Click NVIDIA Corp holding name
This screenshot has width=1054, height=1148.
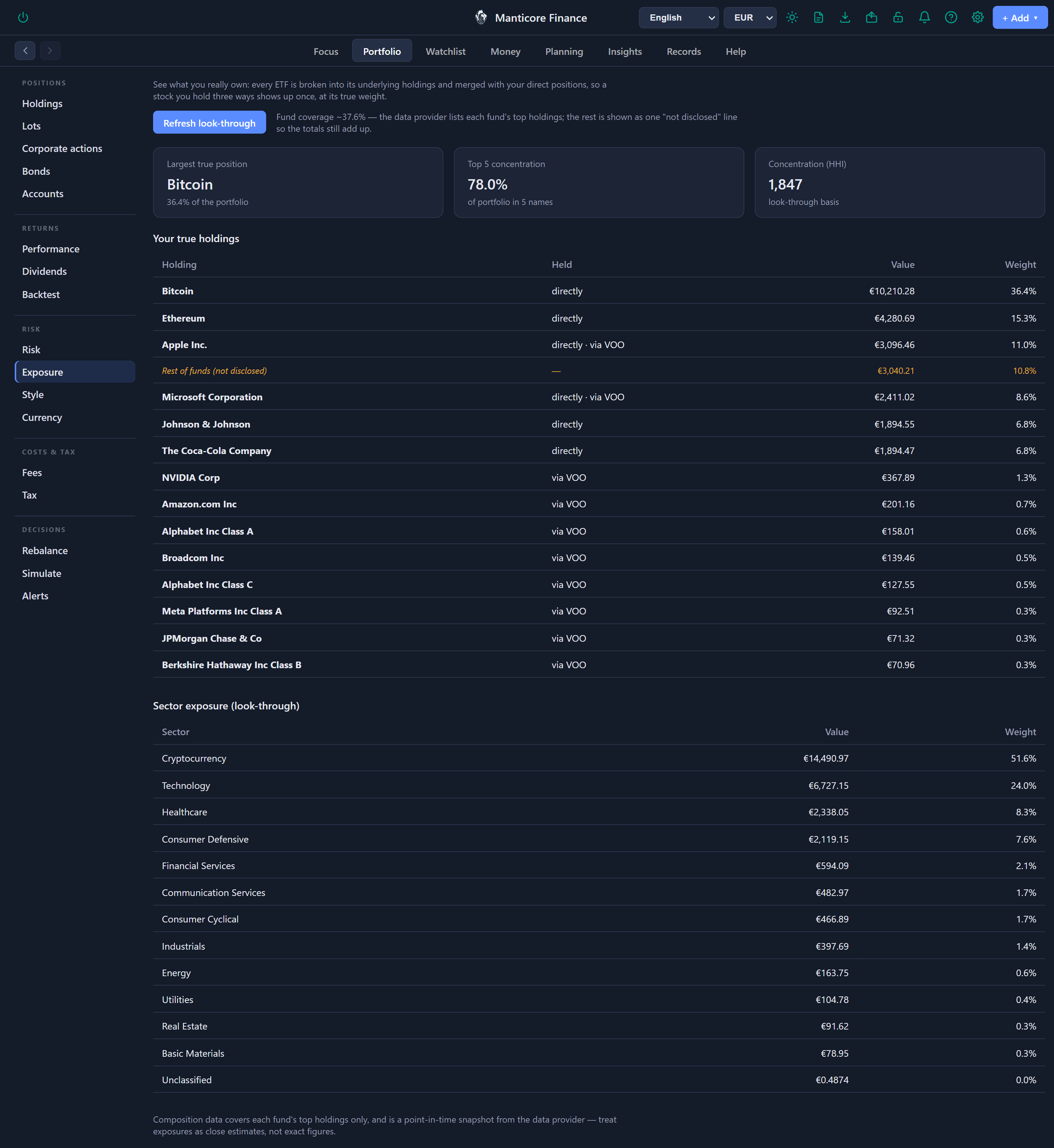pyautogui.click(x=191, y=477)
